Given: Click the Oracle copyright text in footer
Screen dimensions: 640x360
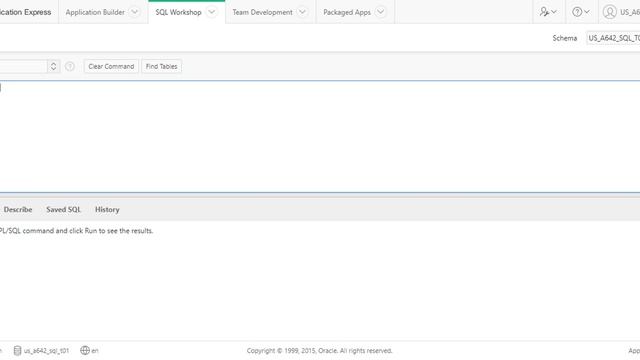Looking at the screenshot, I should [319, 351].
